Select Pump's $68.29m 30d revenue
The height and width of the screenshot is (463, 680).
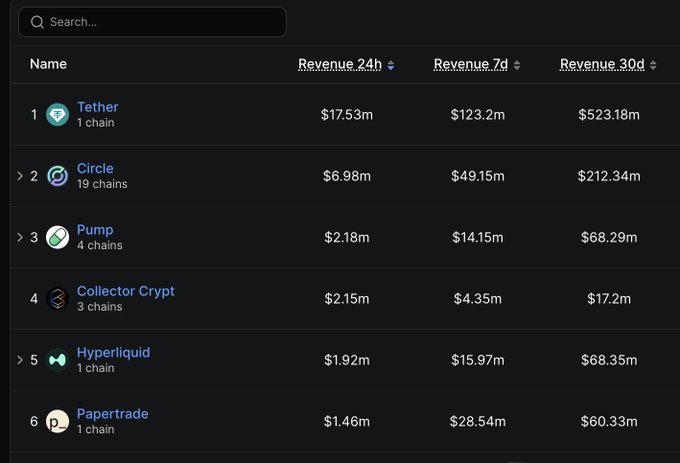tap(609, 237)
